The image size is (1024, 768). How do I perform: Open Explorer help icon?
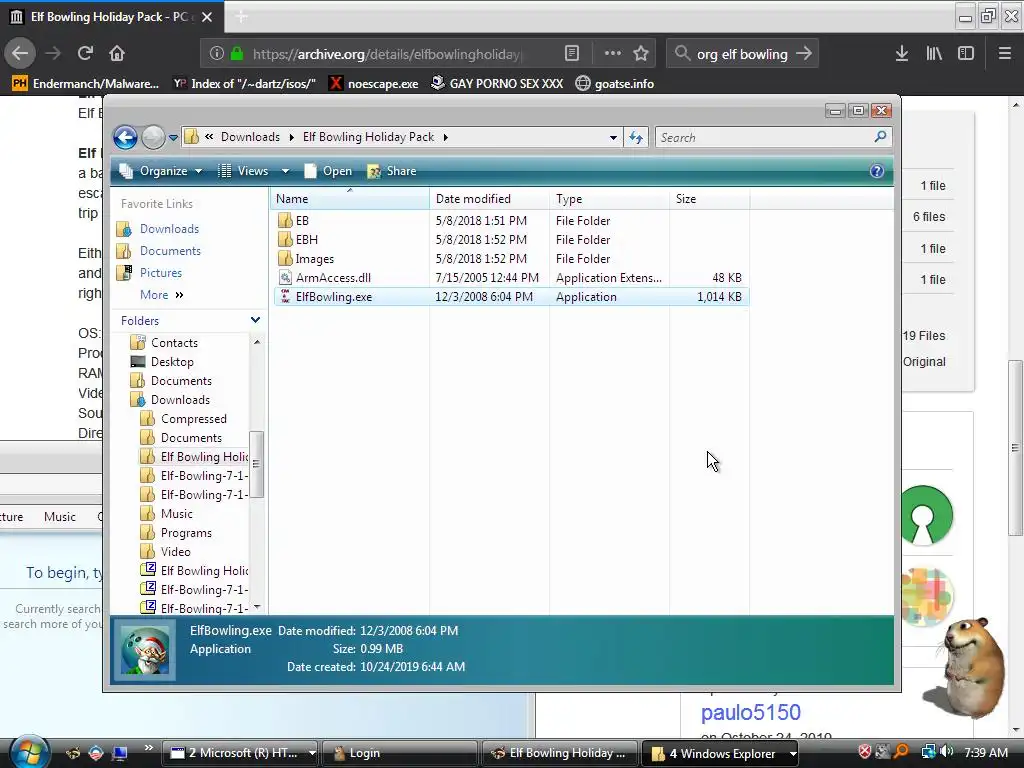click(x=876, y=171)
